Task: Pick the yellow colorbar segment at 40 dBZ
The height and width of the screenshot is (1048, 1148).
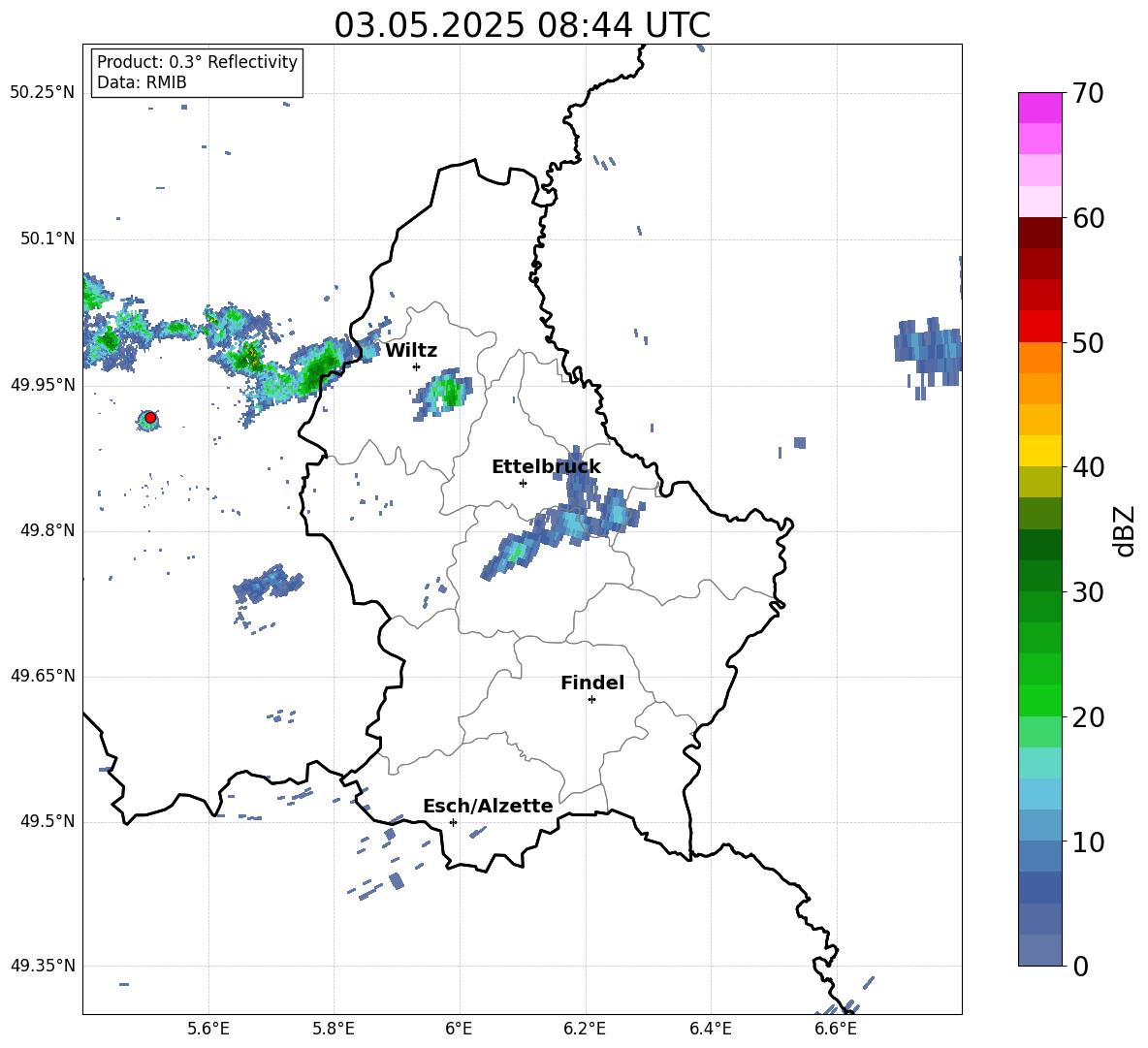Action: [x=1039, y=451]
